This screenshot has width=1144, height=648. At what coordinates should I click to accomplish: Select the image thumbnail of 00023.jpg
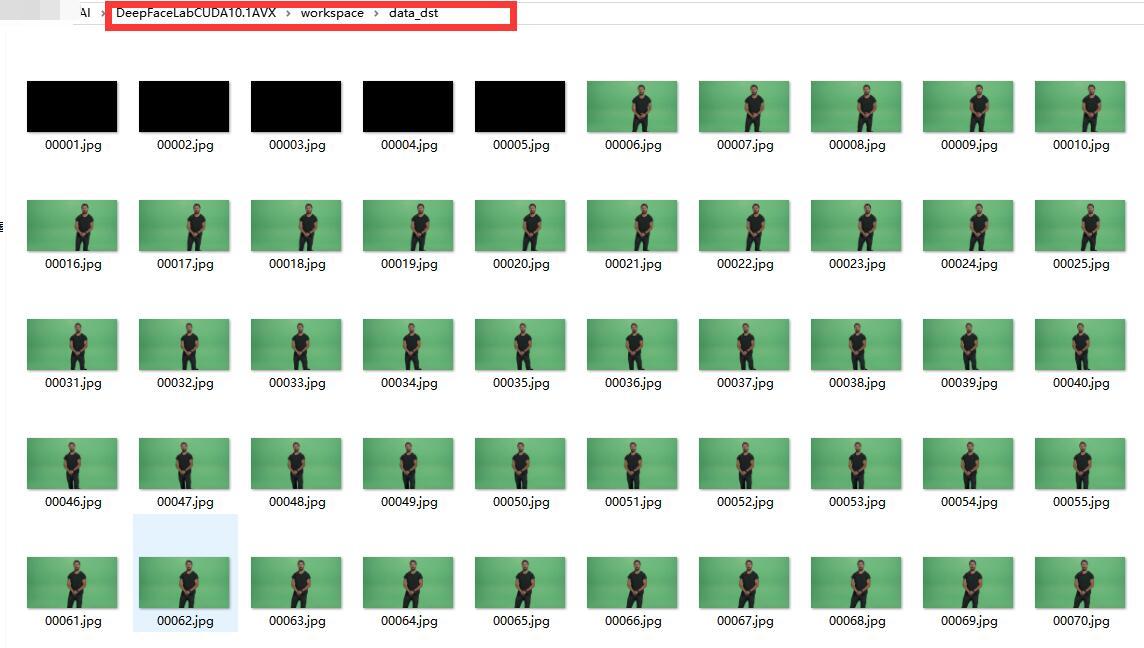856,225
